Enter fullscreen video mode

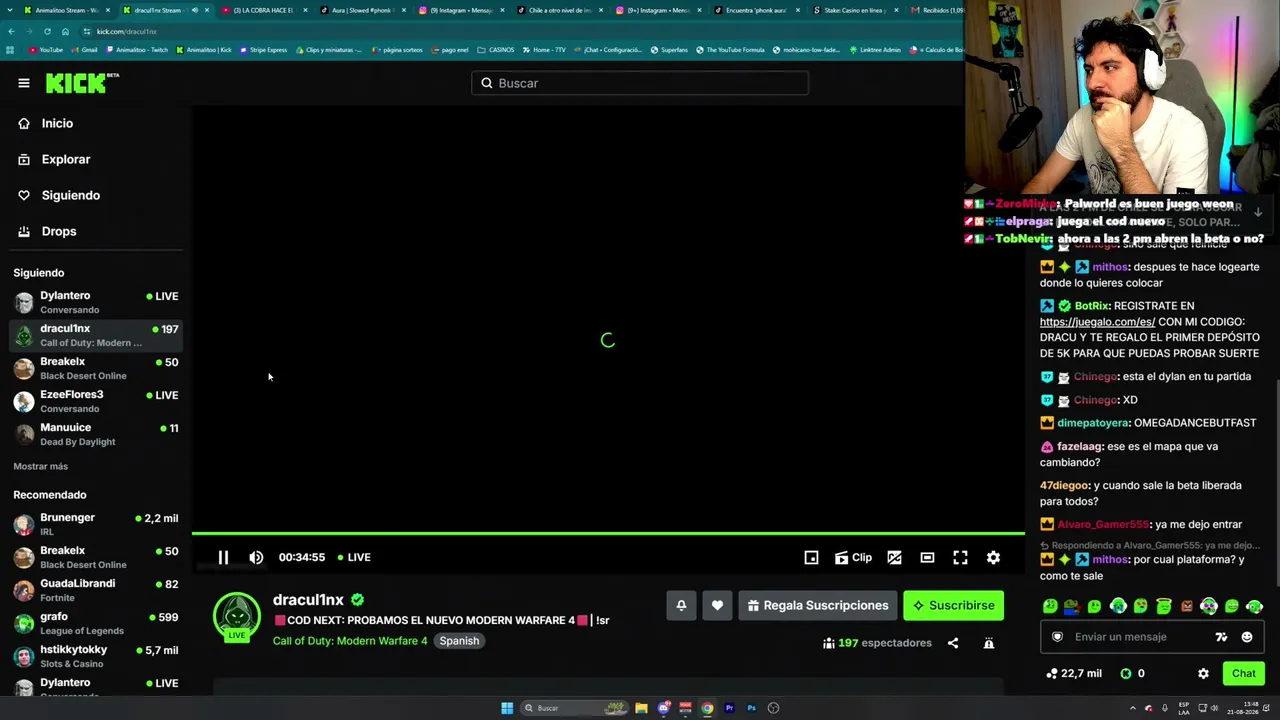pos(960,557)
